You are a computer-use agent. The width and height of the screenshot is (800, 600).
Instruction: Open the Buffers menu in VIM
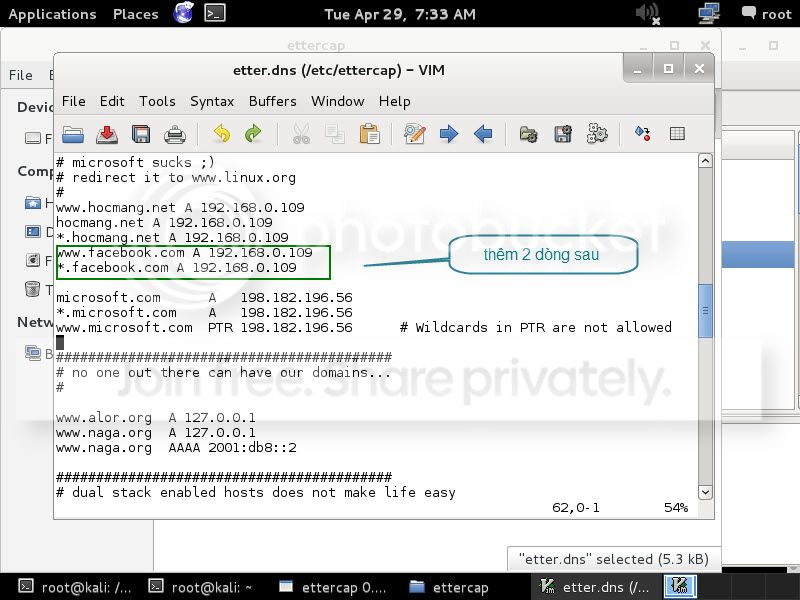272,101
